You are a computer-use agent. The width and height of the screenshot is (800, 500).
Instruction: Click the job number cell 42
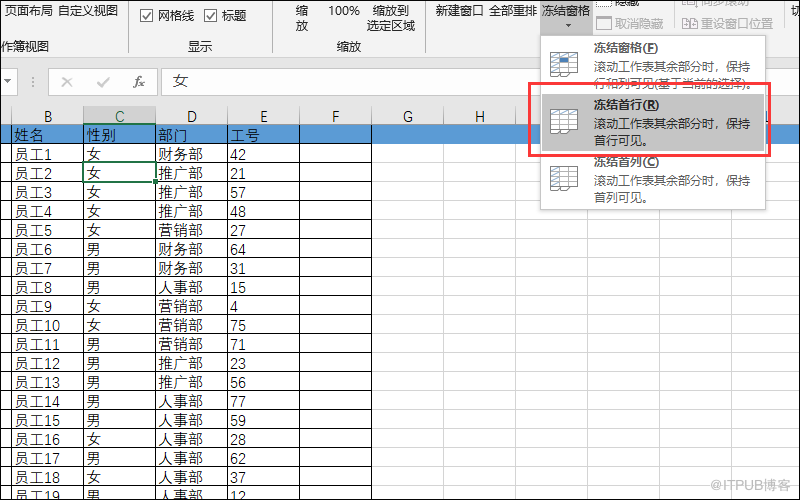[x=263, y=154]
